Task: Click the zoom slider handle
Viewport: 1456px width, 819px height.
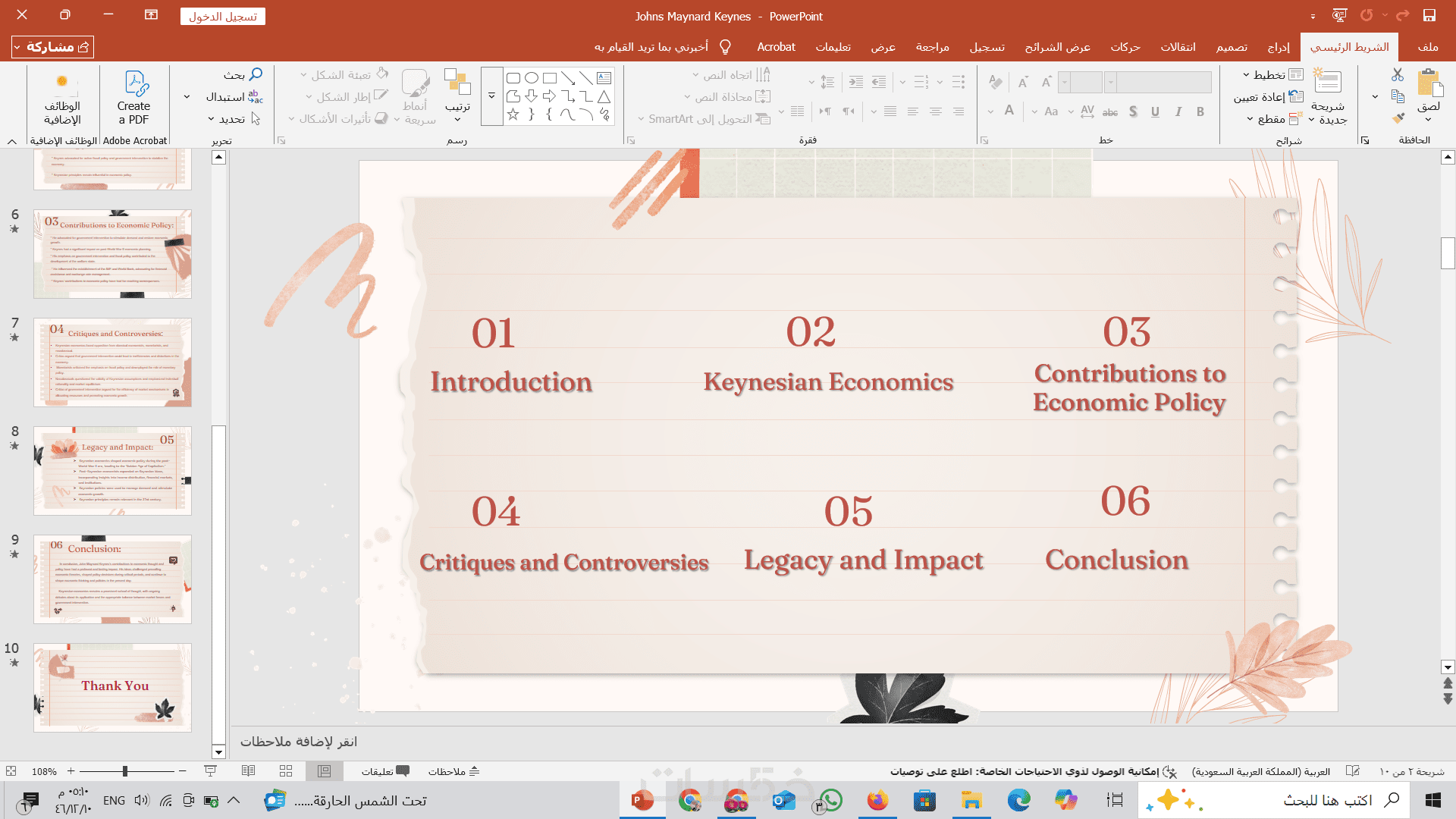Action: 125,771
